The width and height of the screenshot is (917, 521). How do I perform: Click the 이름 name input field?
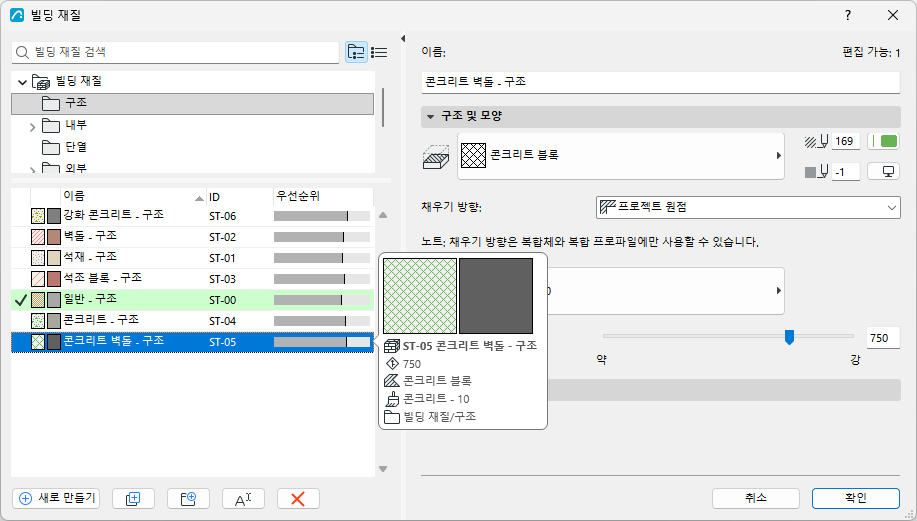pos(660,82)
